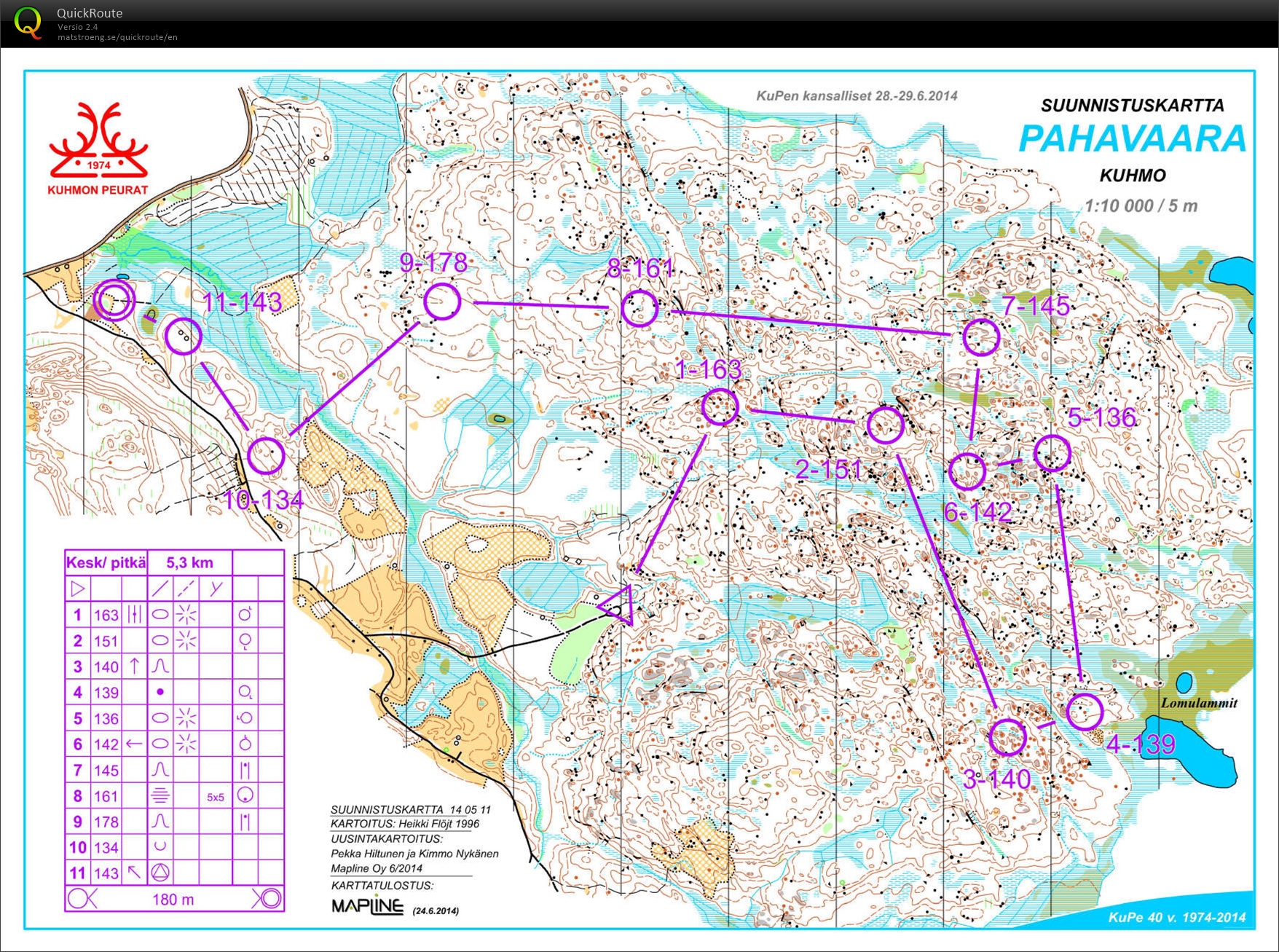Click the finish double circle near control 11
Viewport: 1279px width, 952px height.
[x=115, y=299]
